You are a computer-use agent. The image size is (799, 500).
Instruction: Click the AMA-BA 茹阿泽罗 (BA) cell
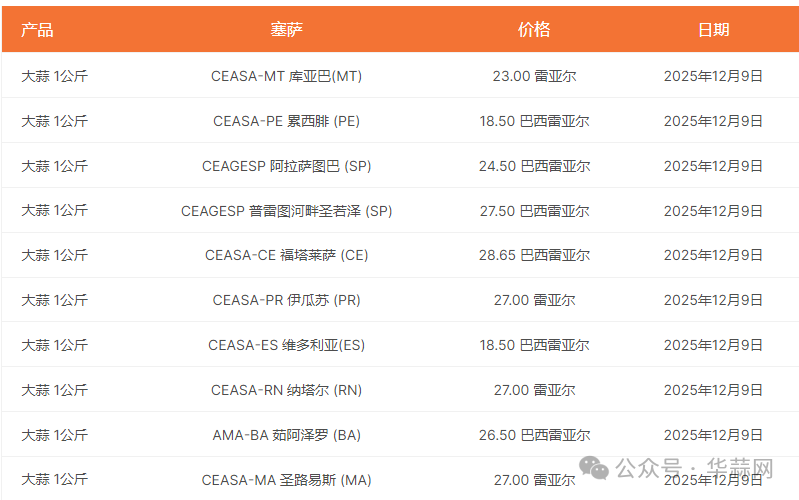coord(286,435)
